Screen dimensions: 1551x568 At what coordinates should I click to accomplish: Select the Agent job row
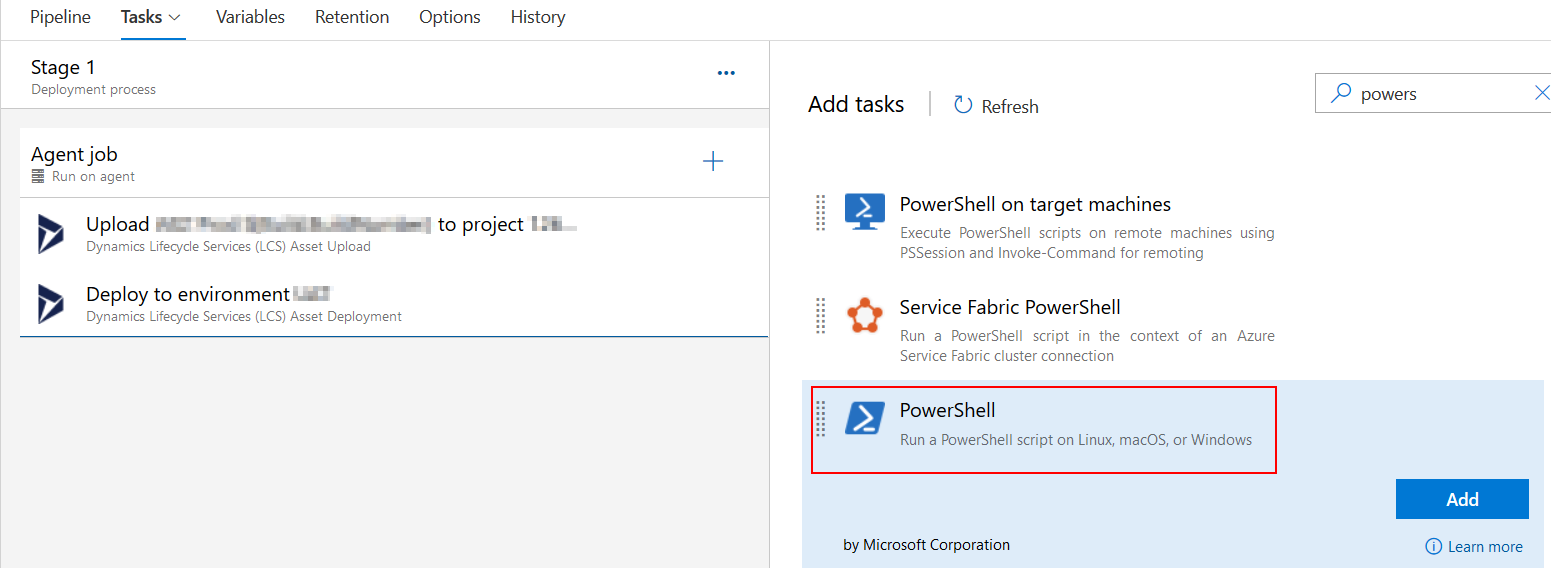click(x=394, y=163)
